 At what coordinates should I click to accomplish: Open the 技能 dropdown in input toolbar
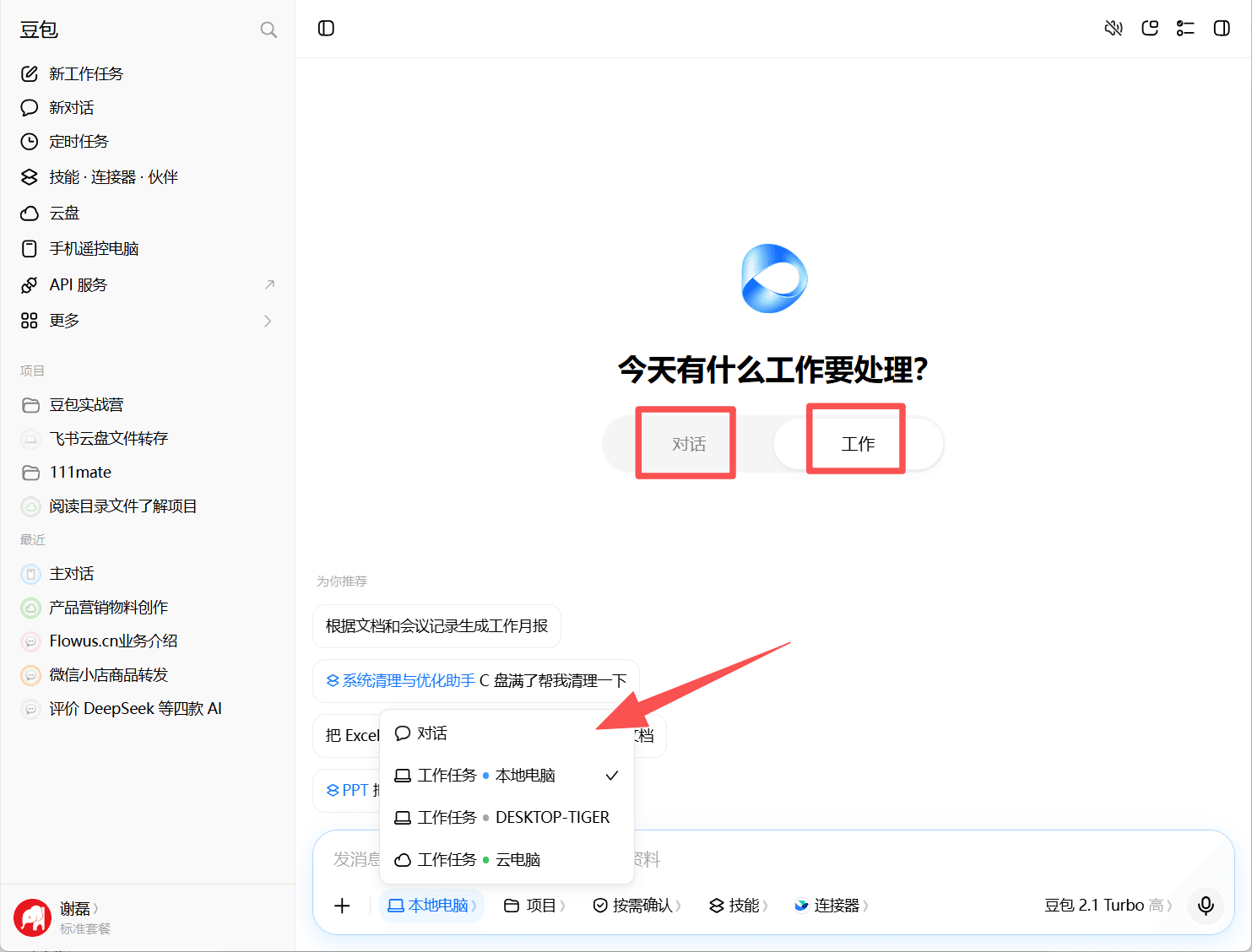pos(738,906)
